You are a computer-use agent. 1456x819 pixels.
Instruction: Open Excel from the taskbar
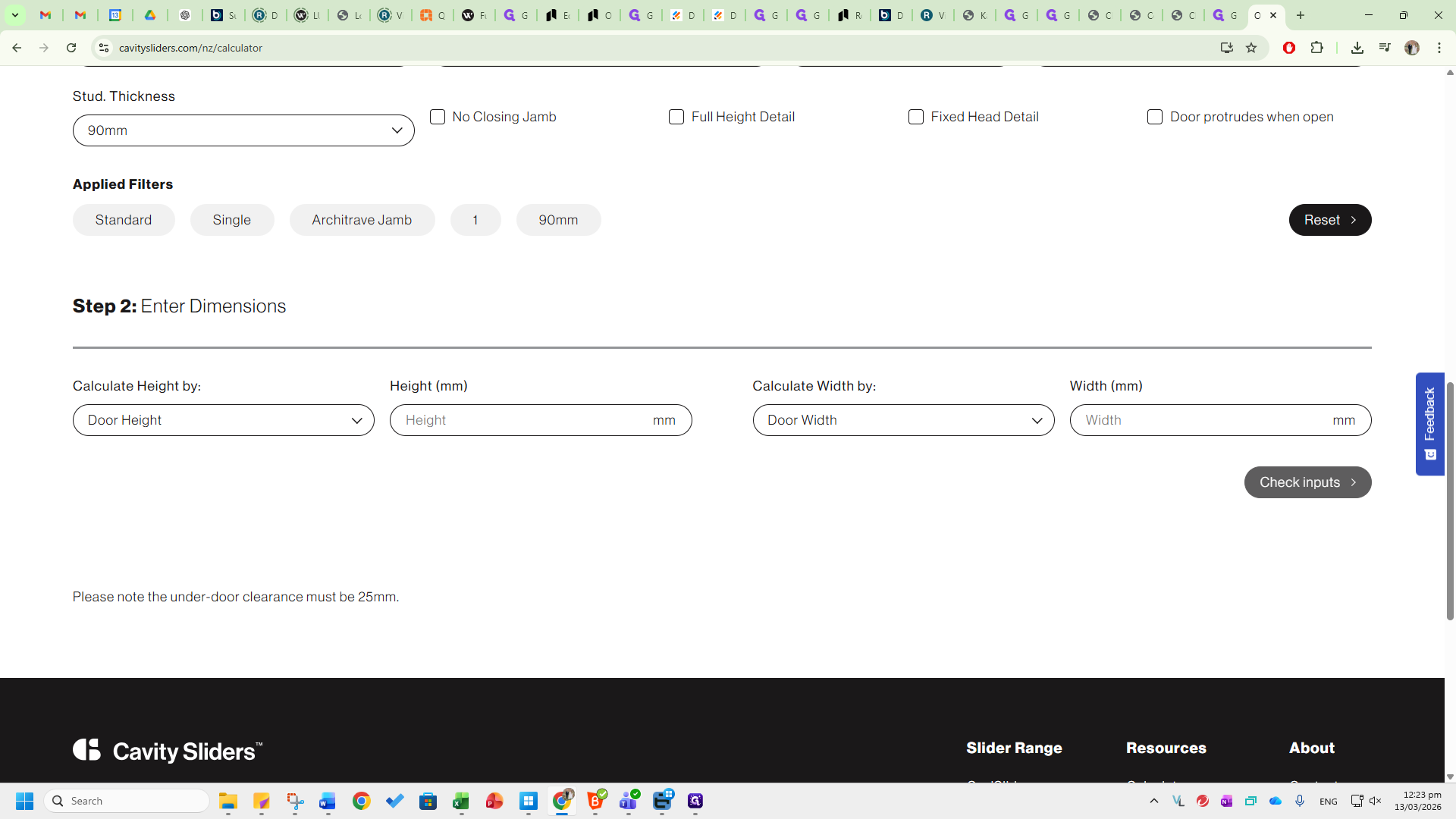tap(461, 801)
